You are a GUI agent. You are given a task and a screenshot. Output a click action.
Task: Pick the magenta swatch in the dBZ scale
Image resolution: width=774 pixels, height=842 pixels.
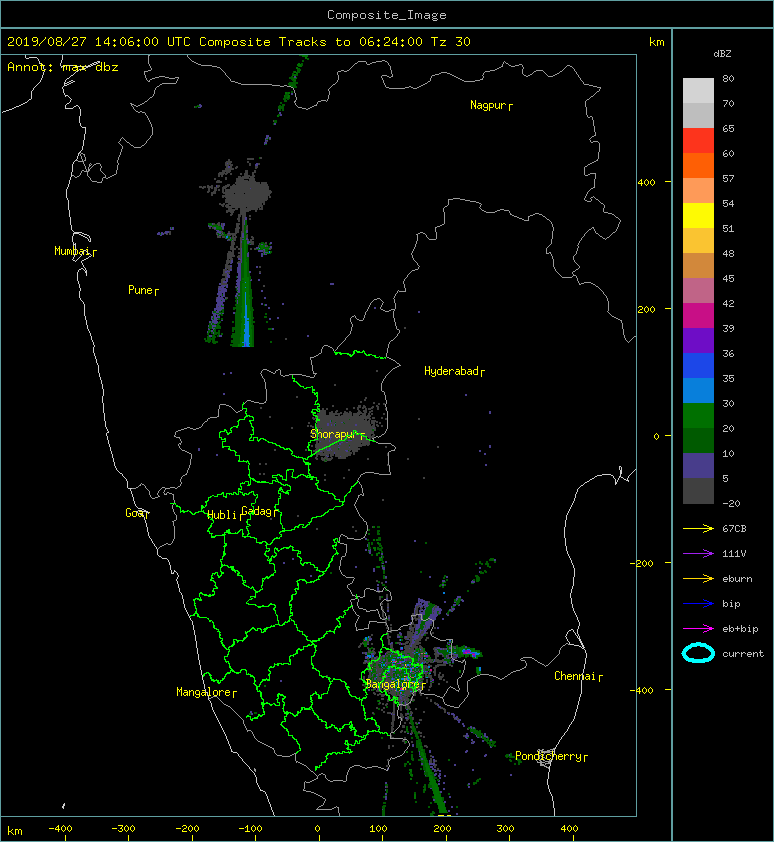(x=698, y=316)
